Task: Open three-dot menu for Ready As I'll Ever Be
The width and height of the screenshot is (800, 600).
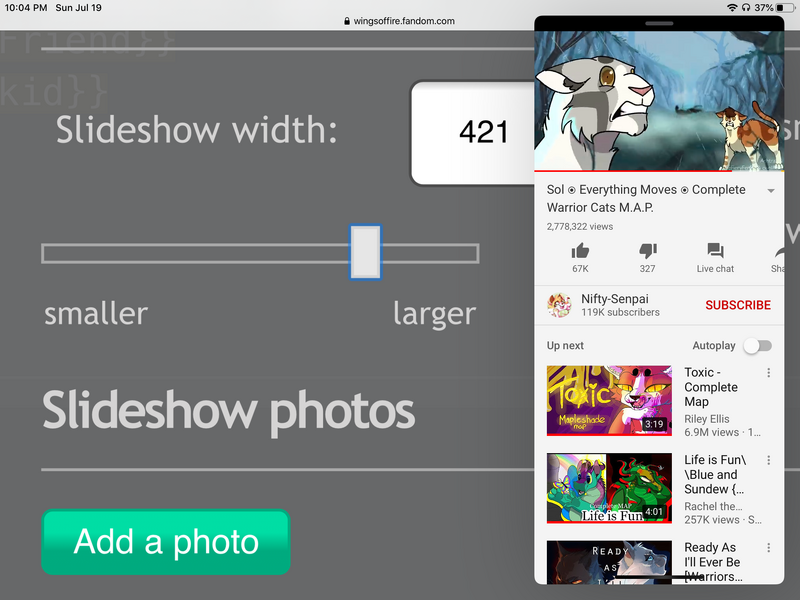Action: [768, 548]
